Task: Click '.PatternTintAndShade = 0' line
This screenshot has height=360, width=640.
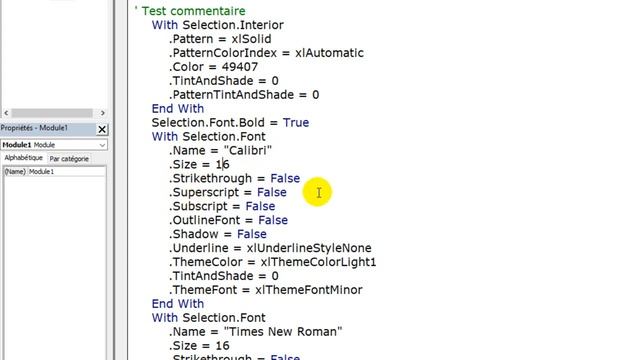Action: (244, 95)
